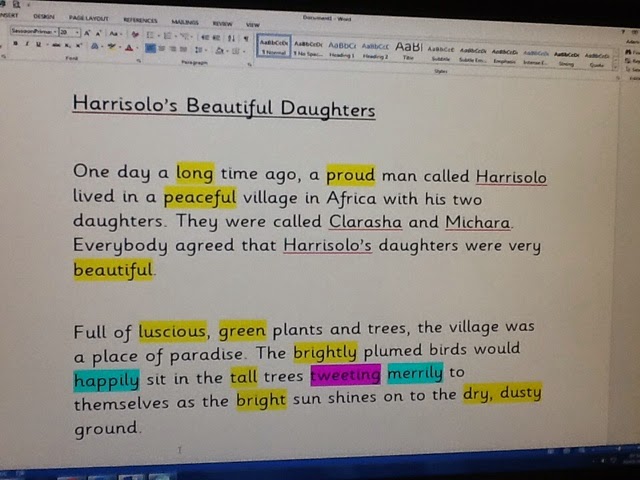640x480 pixels.
Task: Switch to the References tab
Action: (140, 20)
